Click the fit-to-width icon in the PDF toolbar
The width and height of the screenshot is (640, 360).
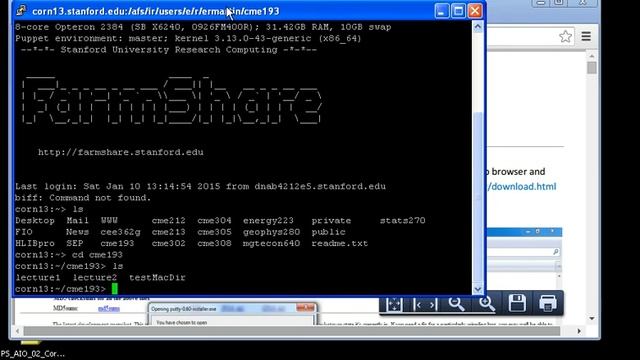coord(425,304)
